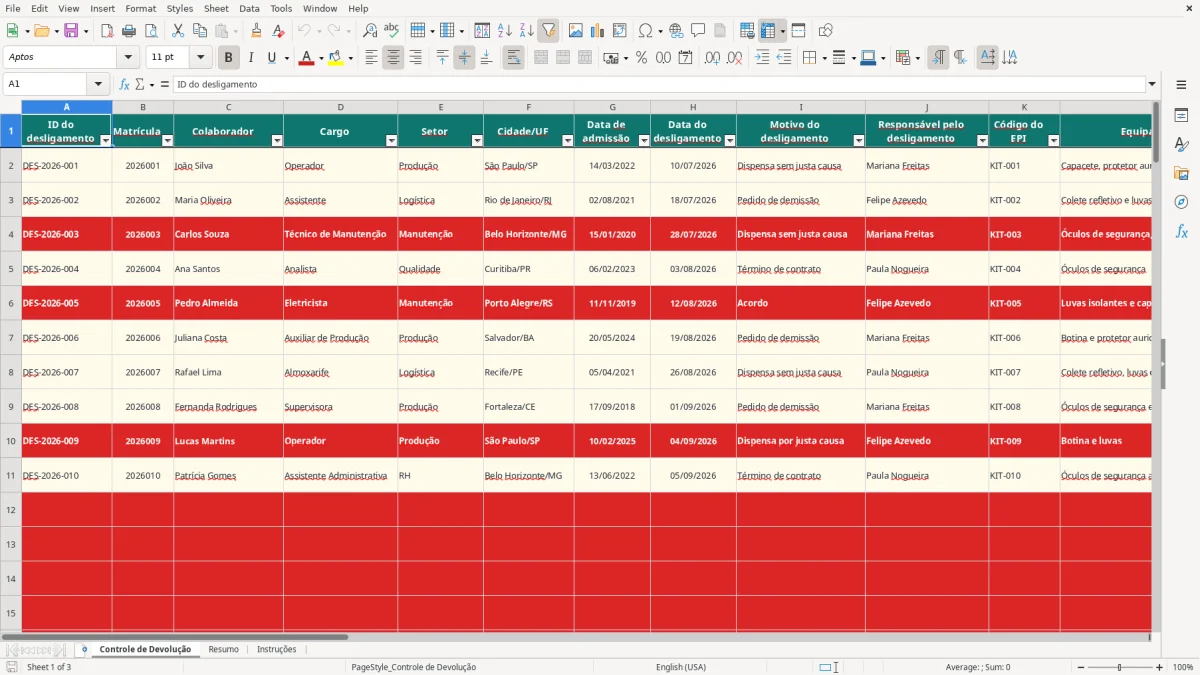Toggle Align Left
The image size is (1200, 675).
(371, 58)
